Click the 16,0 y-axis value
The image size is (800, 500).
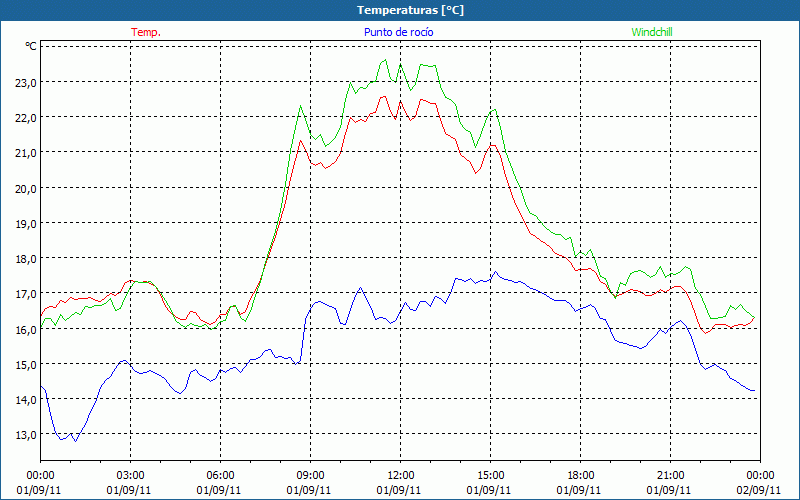26,330
